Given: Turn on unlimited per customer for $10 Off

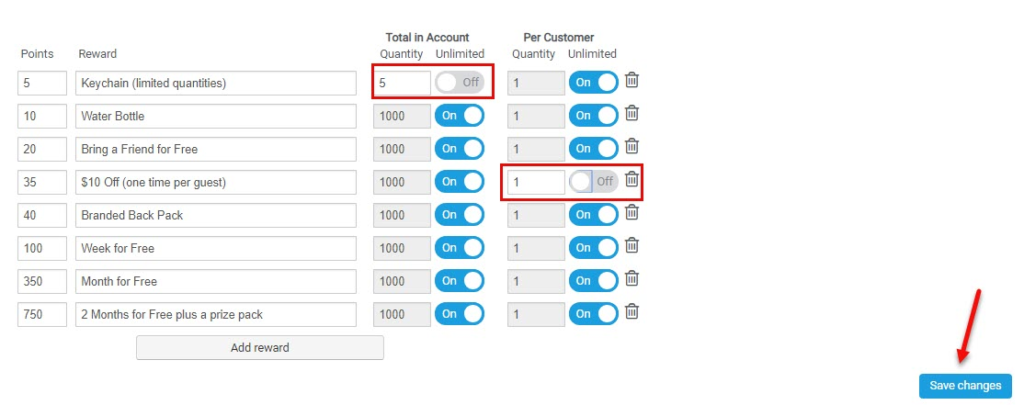Looking at the screenshot, I should point(593,182).
